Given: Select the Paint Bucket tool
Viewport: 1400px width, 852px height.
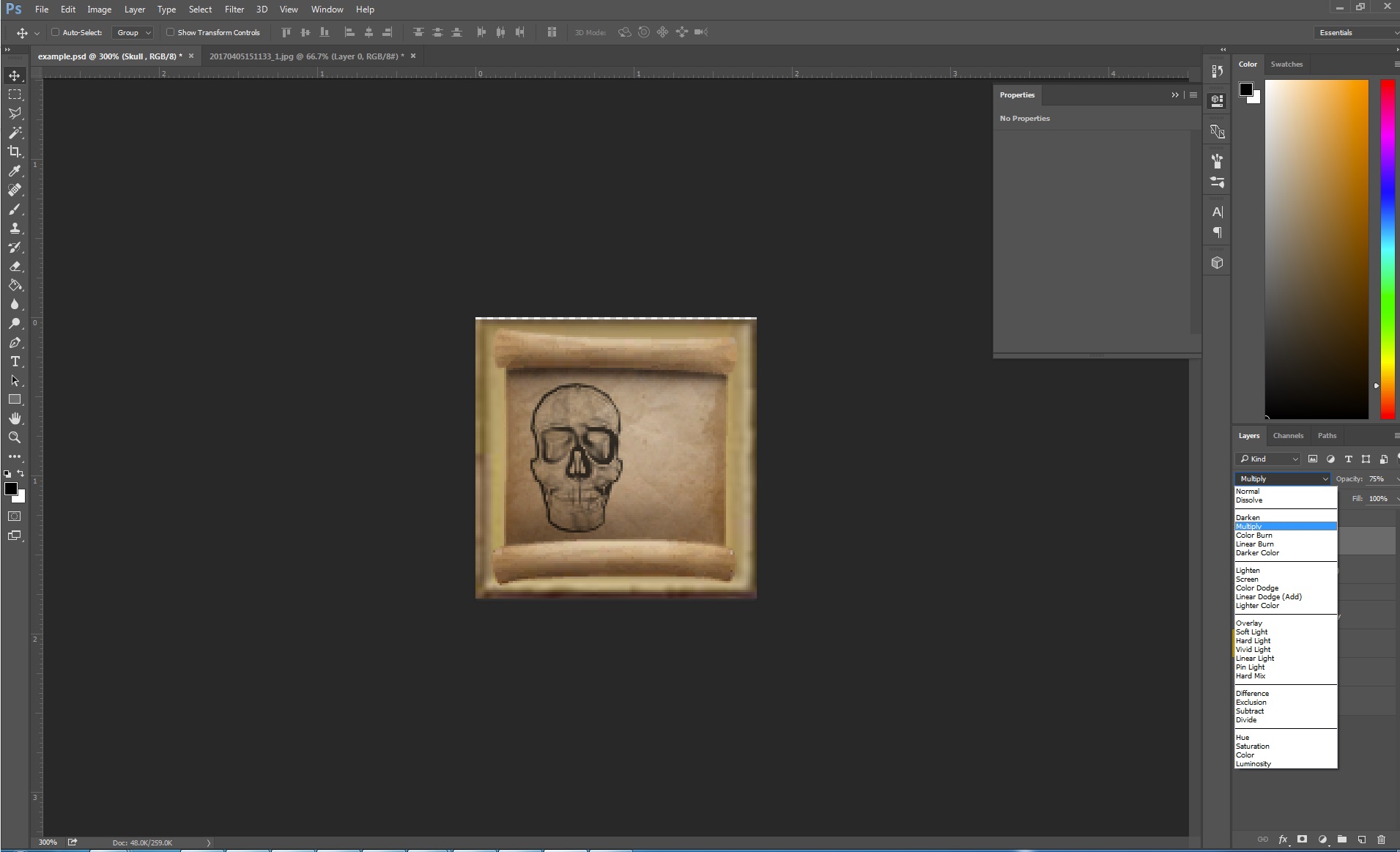Looking at the screenshot, I should coord(15,285).
